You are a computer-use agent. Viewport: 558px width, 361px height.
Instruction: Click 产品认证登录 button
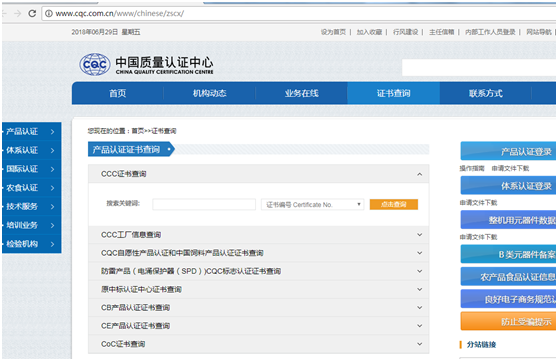coord(508,151)
